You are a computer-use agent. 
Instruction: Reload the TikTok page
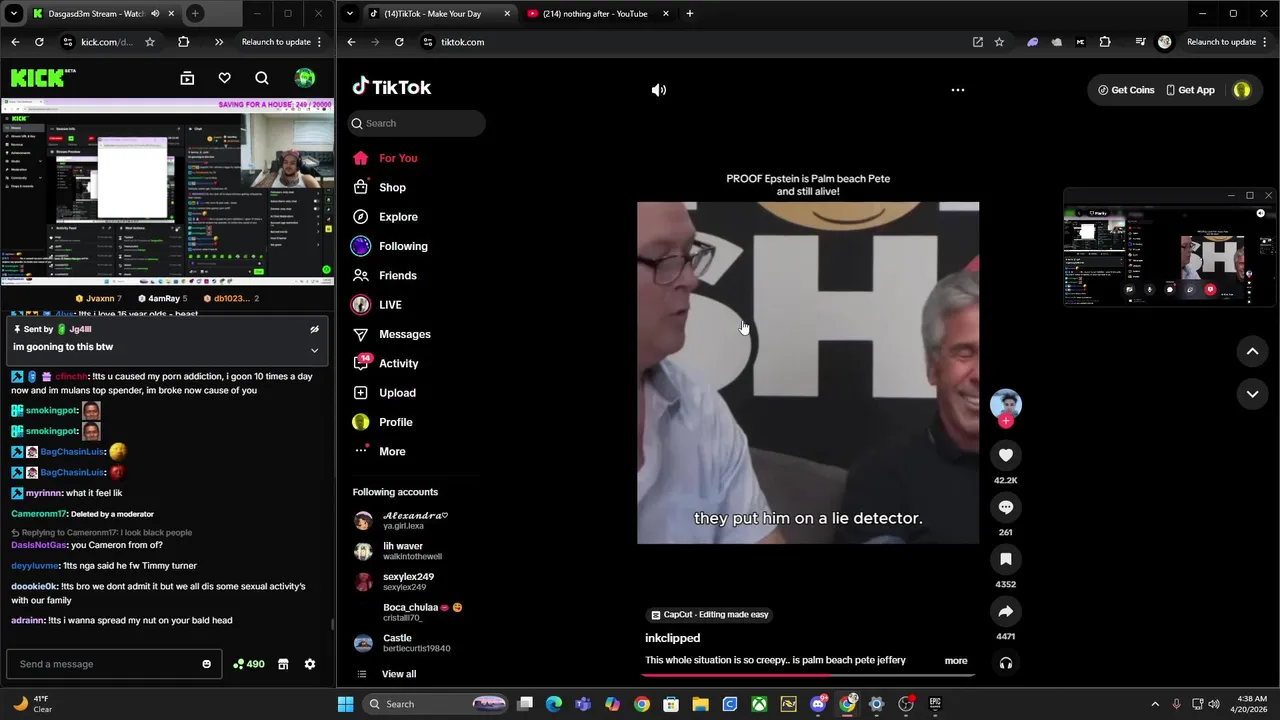(399, 42)
